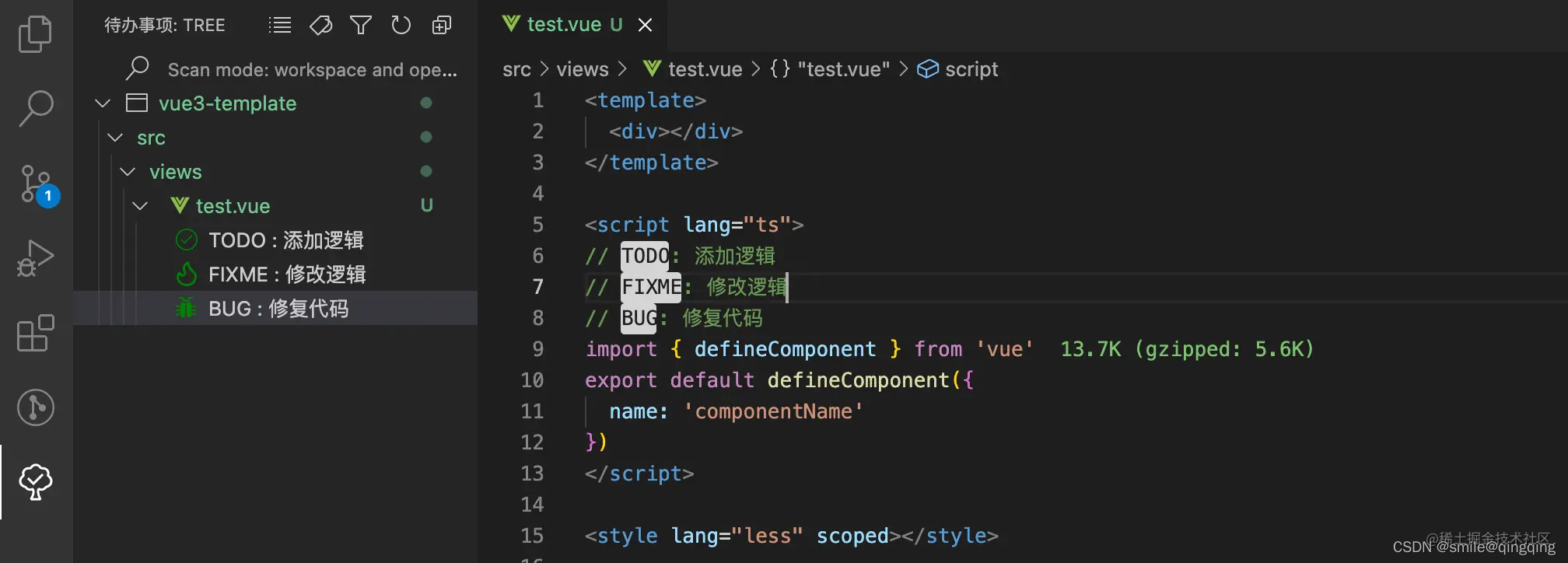Click the views folder label

[x=175, y=171]
